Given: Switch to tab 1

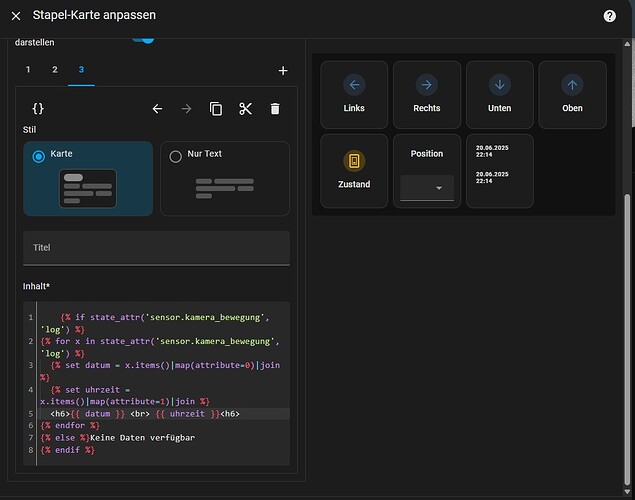Looking at the screenshot, I should coord(28,70).
